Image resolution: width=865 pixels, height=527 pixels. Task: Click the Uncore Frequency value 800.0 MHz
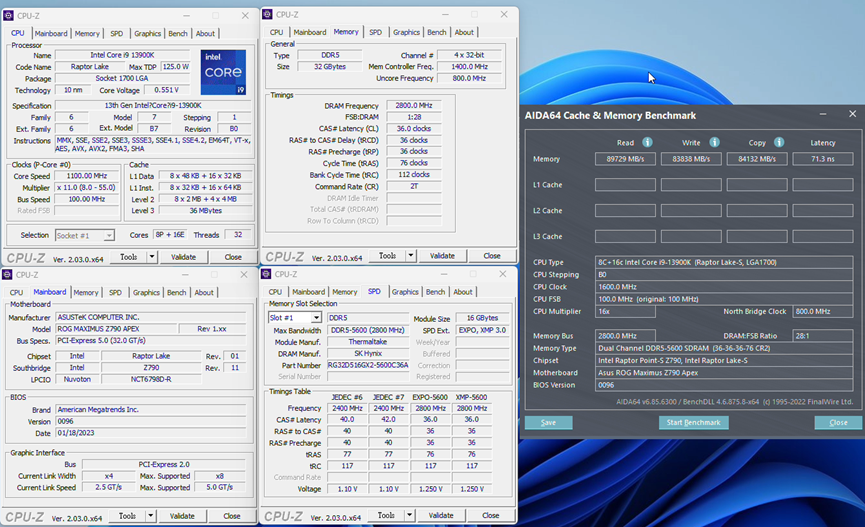(x=469, y=78)
